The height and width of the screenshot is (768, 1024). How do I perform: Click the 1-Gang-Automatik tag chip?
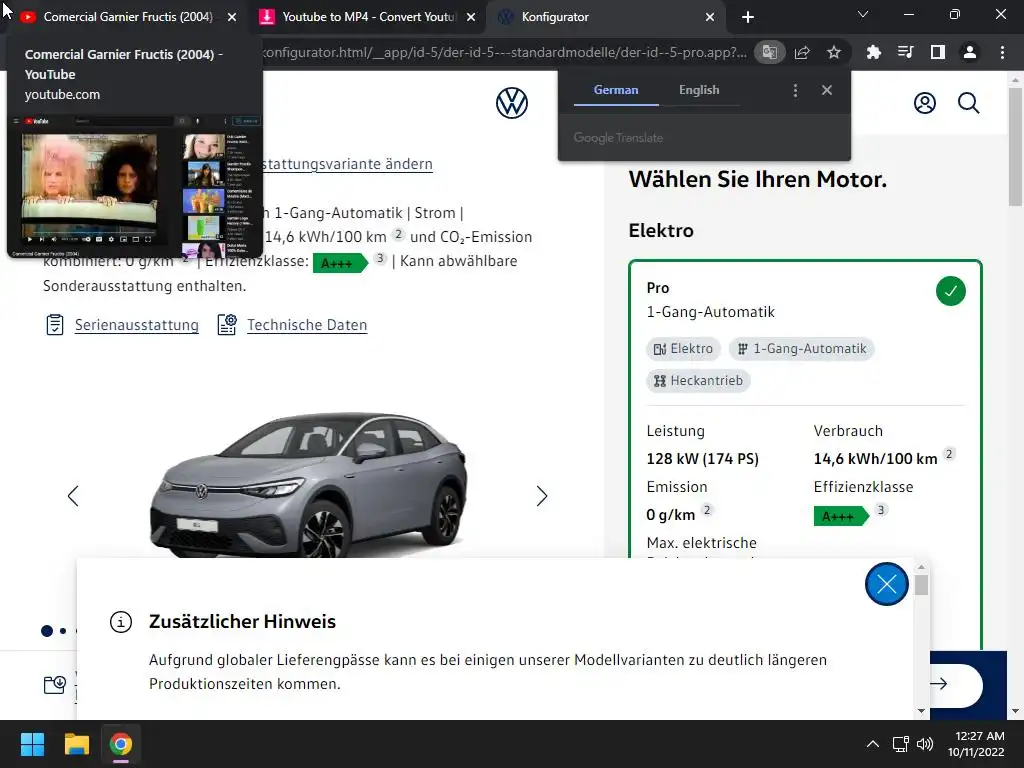pos(802,349)
